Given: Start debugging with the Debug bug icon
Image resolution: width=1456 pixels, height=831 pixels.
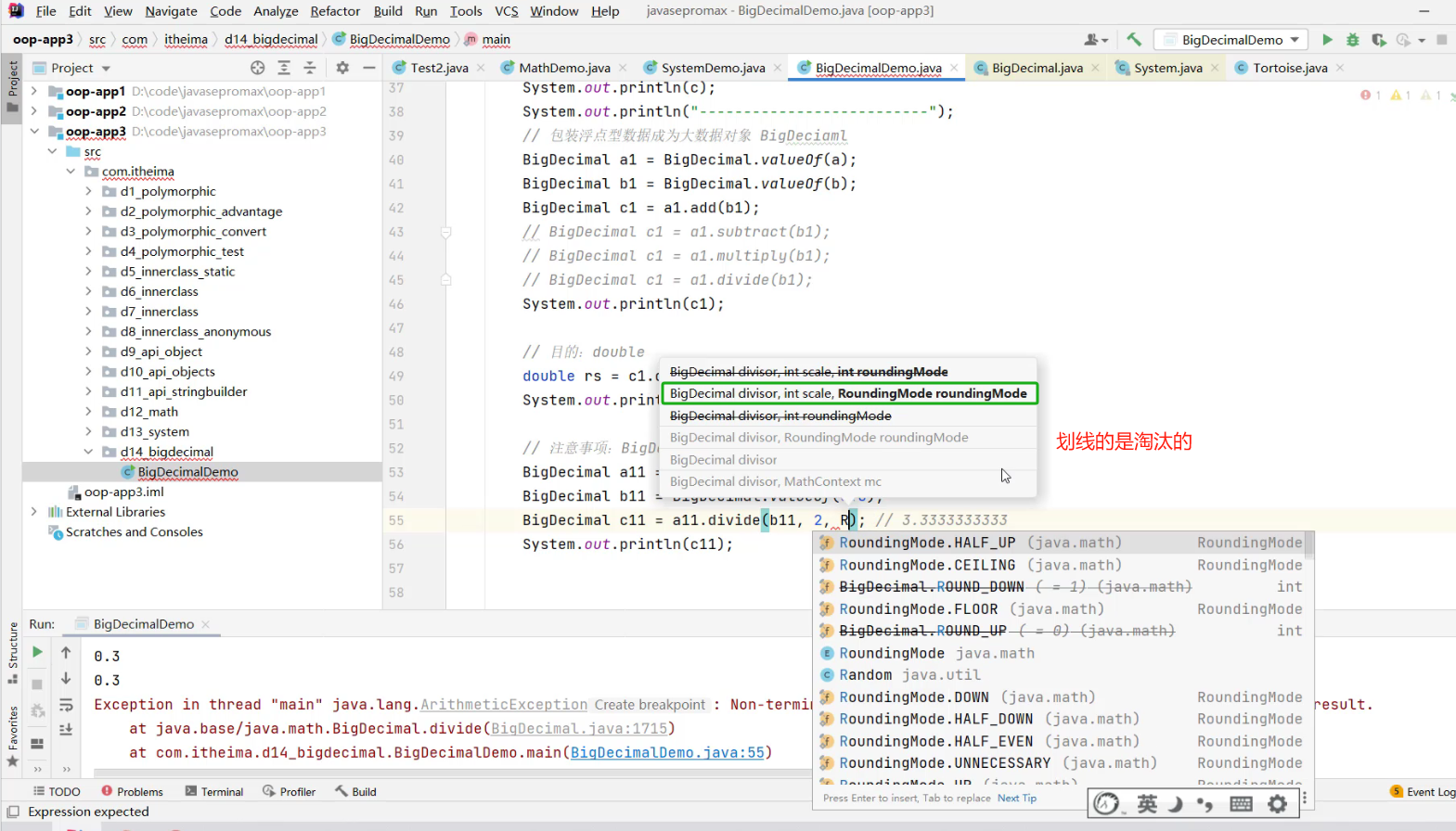Looking at the screenshot, I should 1353,40.
